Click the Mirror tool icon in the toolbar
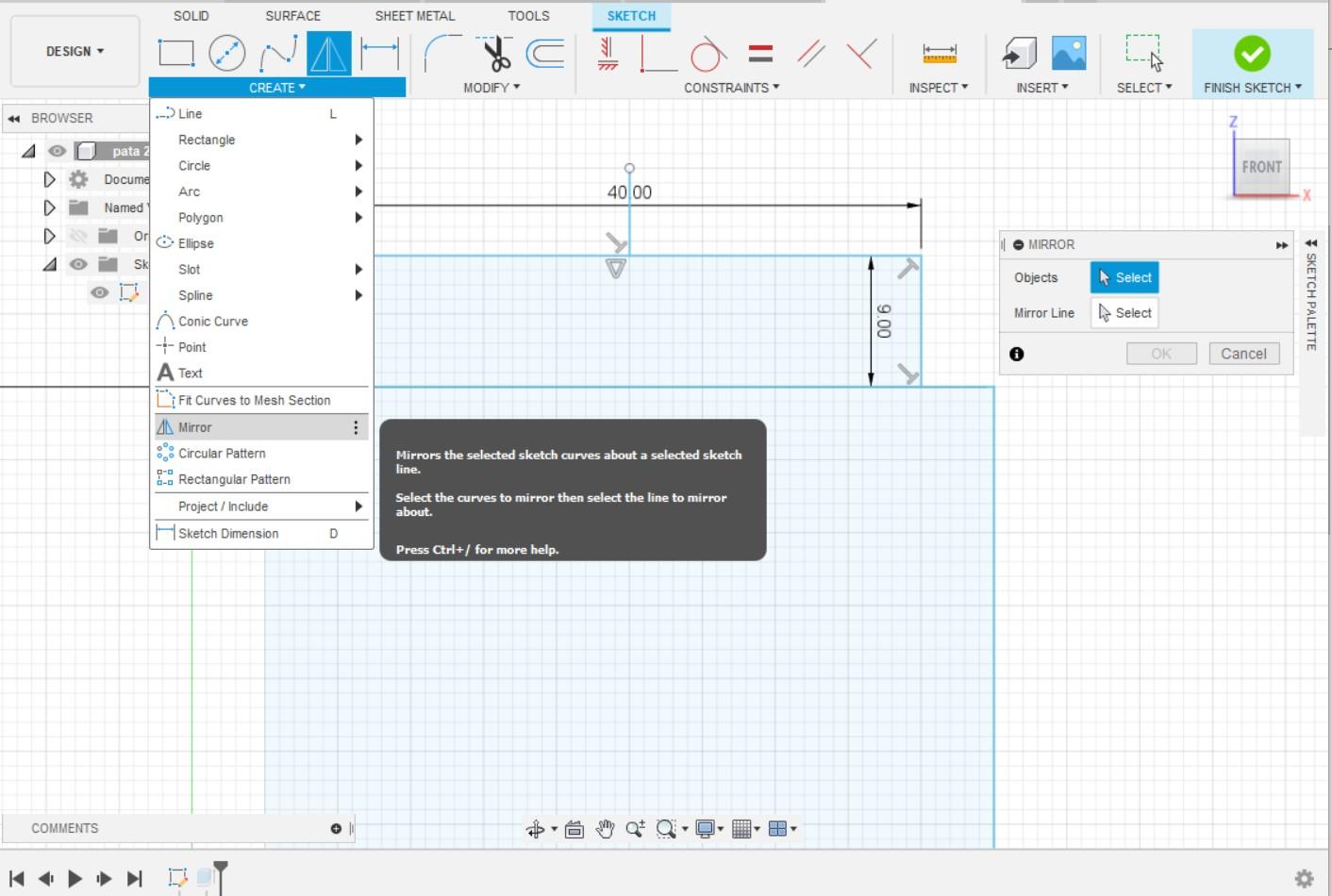The width and height of the screenshot is (1332, 896). click(x=328, y=53)
